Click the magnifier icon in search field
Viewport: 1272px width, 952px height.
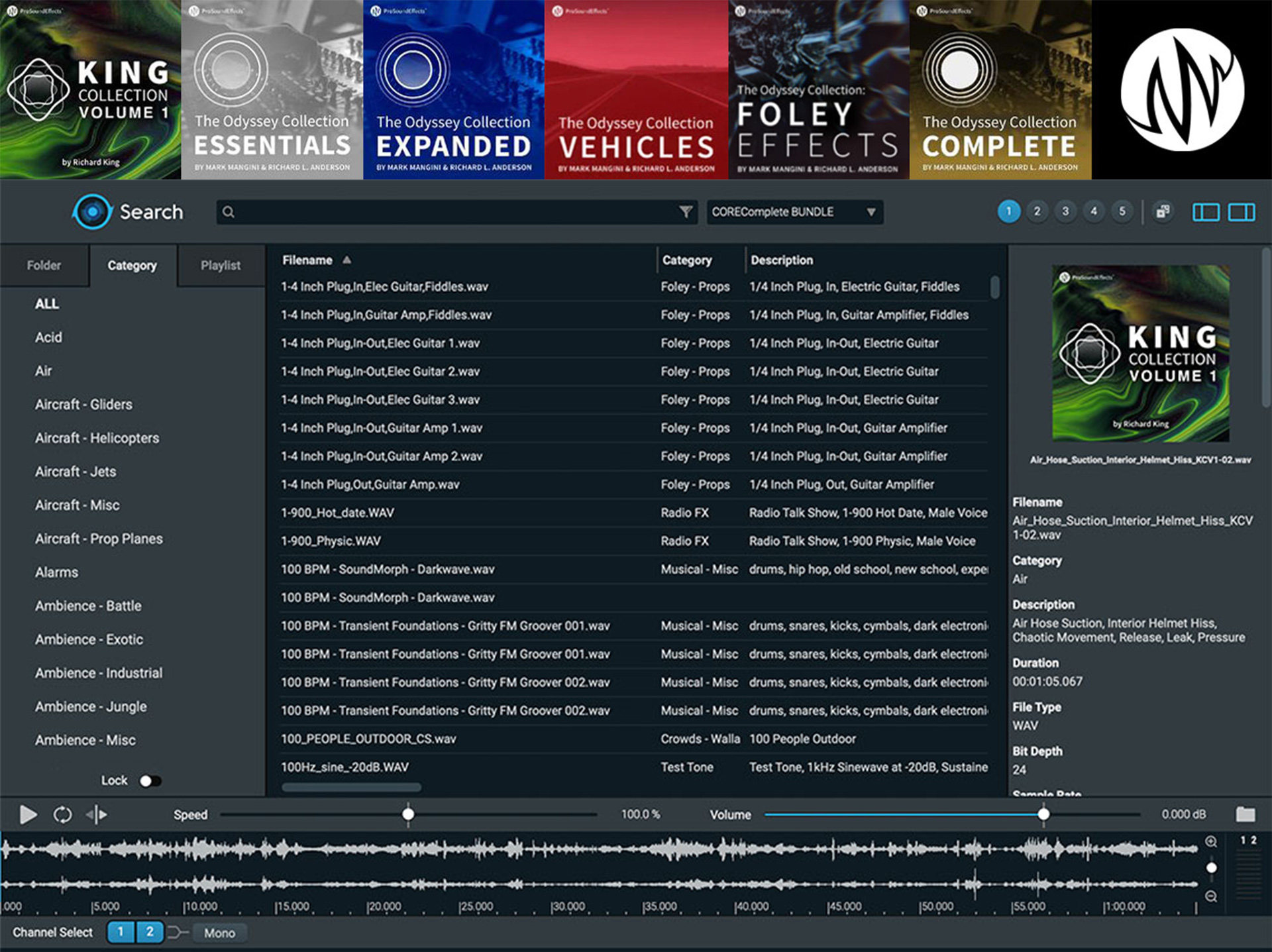tap(228, 212)
